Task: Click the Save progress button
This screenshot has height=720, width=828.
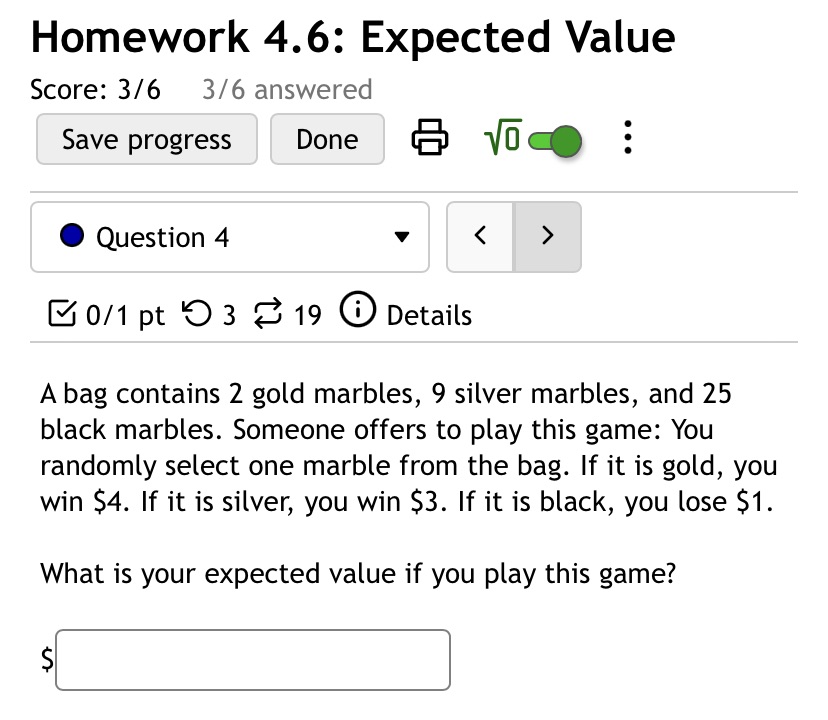Action: [146, 140]
